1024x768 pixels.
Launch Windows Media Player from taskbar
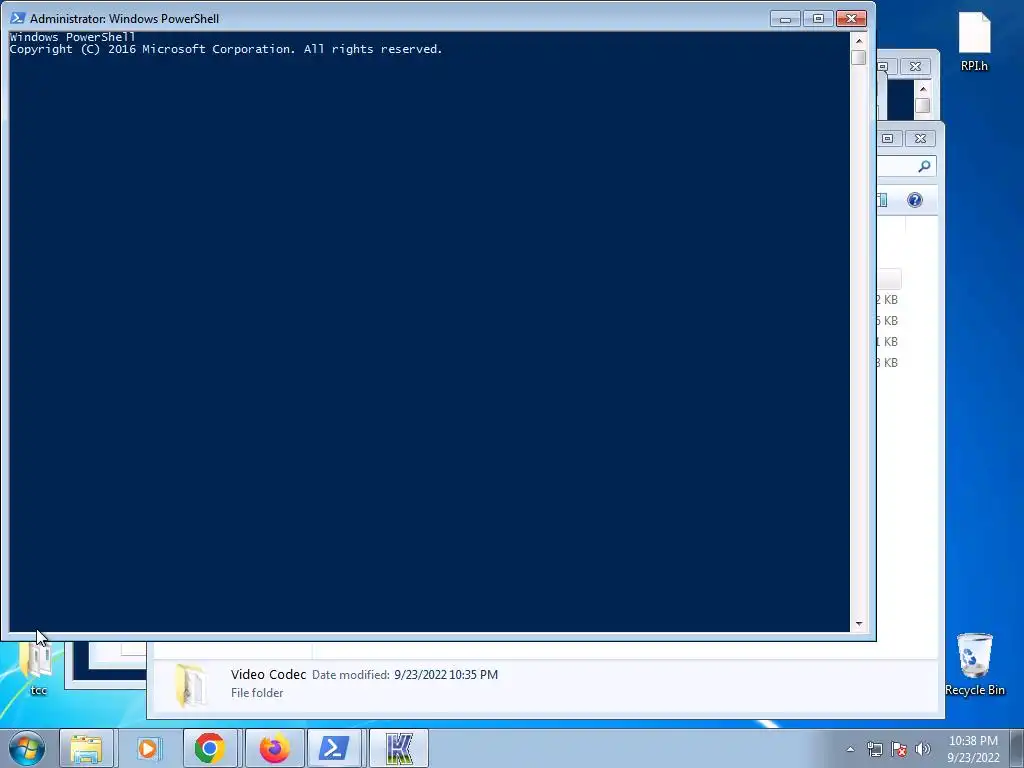pos(148,748)
